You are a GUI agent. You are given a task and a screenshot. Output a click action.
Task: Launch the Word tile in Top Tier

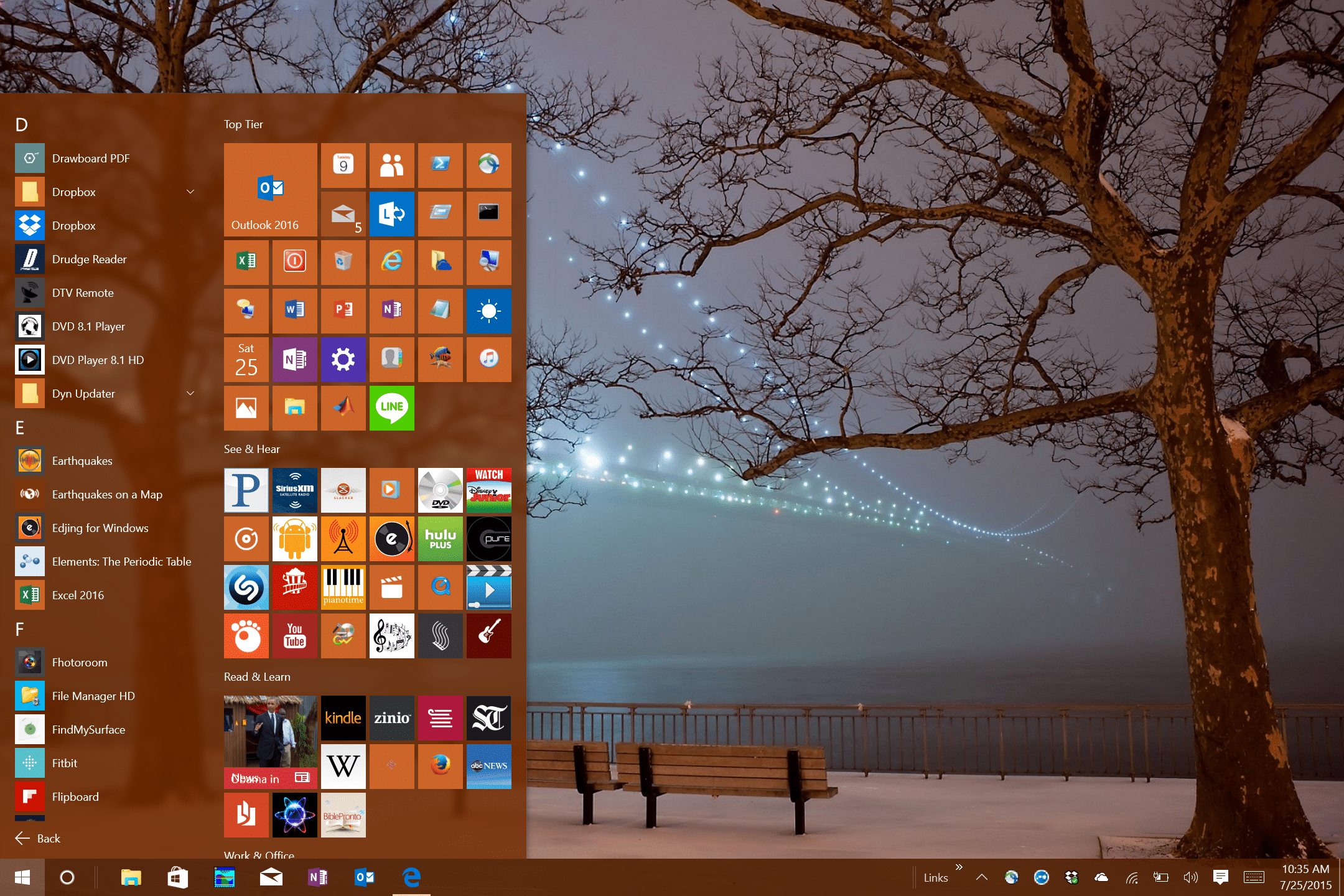pyautogui.click(x=295, y=310)
